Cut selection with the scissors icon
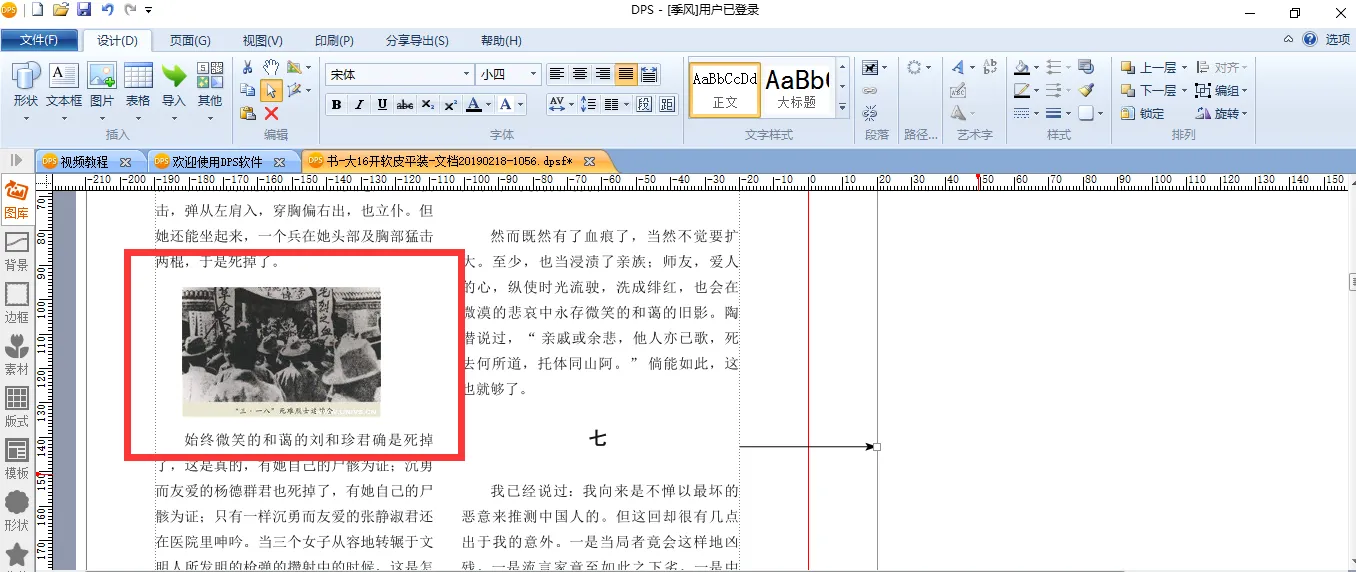Image resolution: width=1356 pixels, height=572 pixels. (x=248, y=67)
